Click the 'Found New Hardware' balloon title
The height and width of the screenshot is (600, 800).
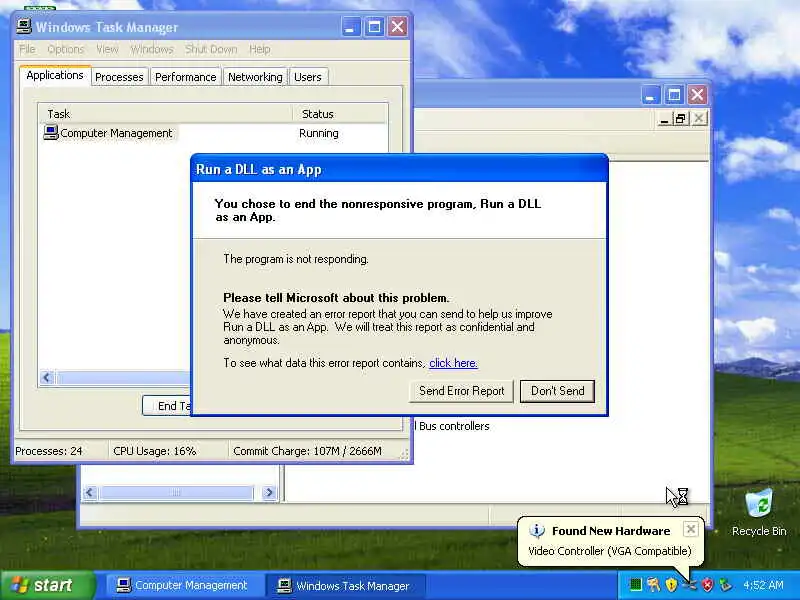tap(611, 531)
